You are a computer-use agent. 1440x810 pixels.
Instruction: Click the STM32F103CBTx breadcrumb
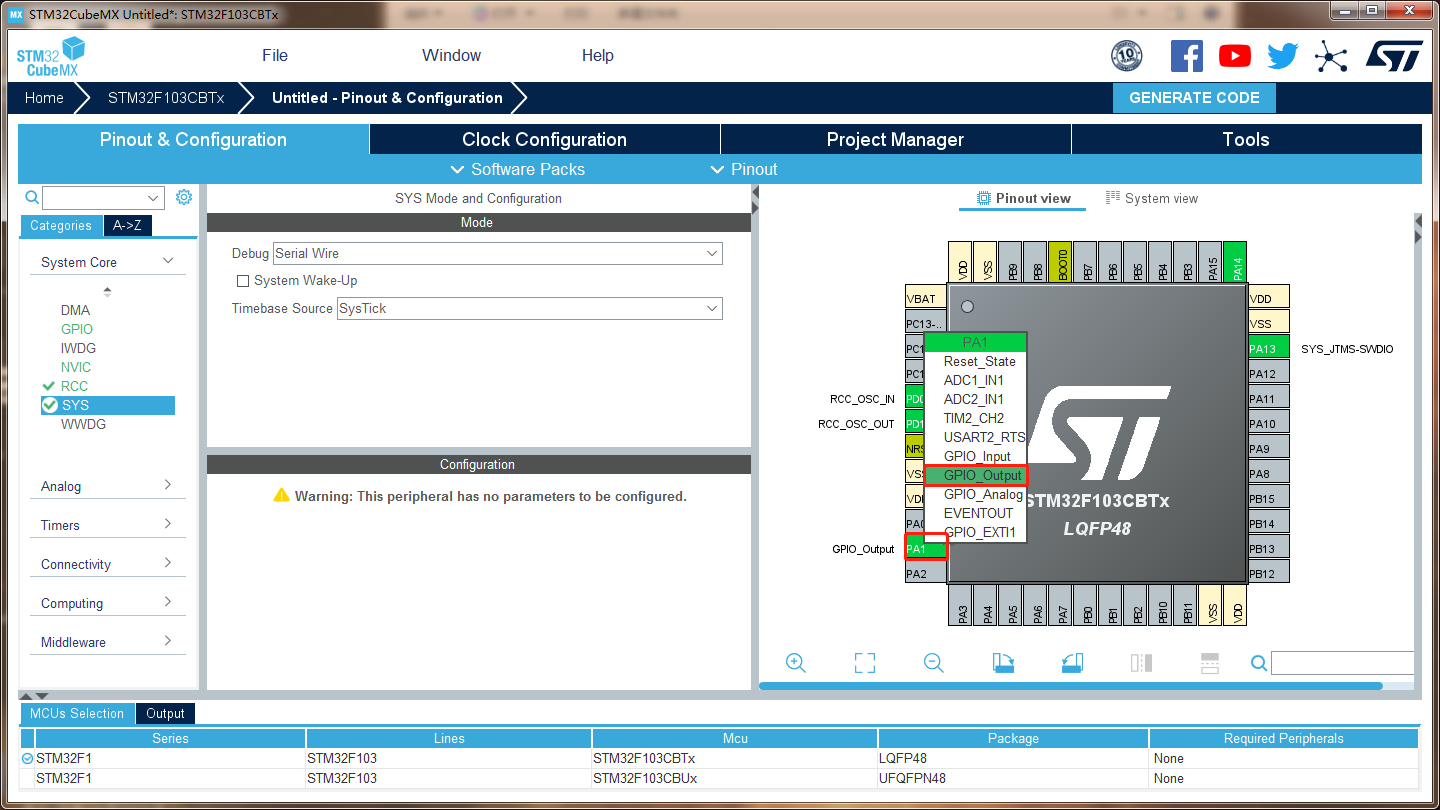tap(166, 98)
